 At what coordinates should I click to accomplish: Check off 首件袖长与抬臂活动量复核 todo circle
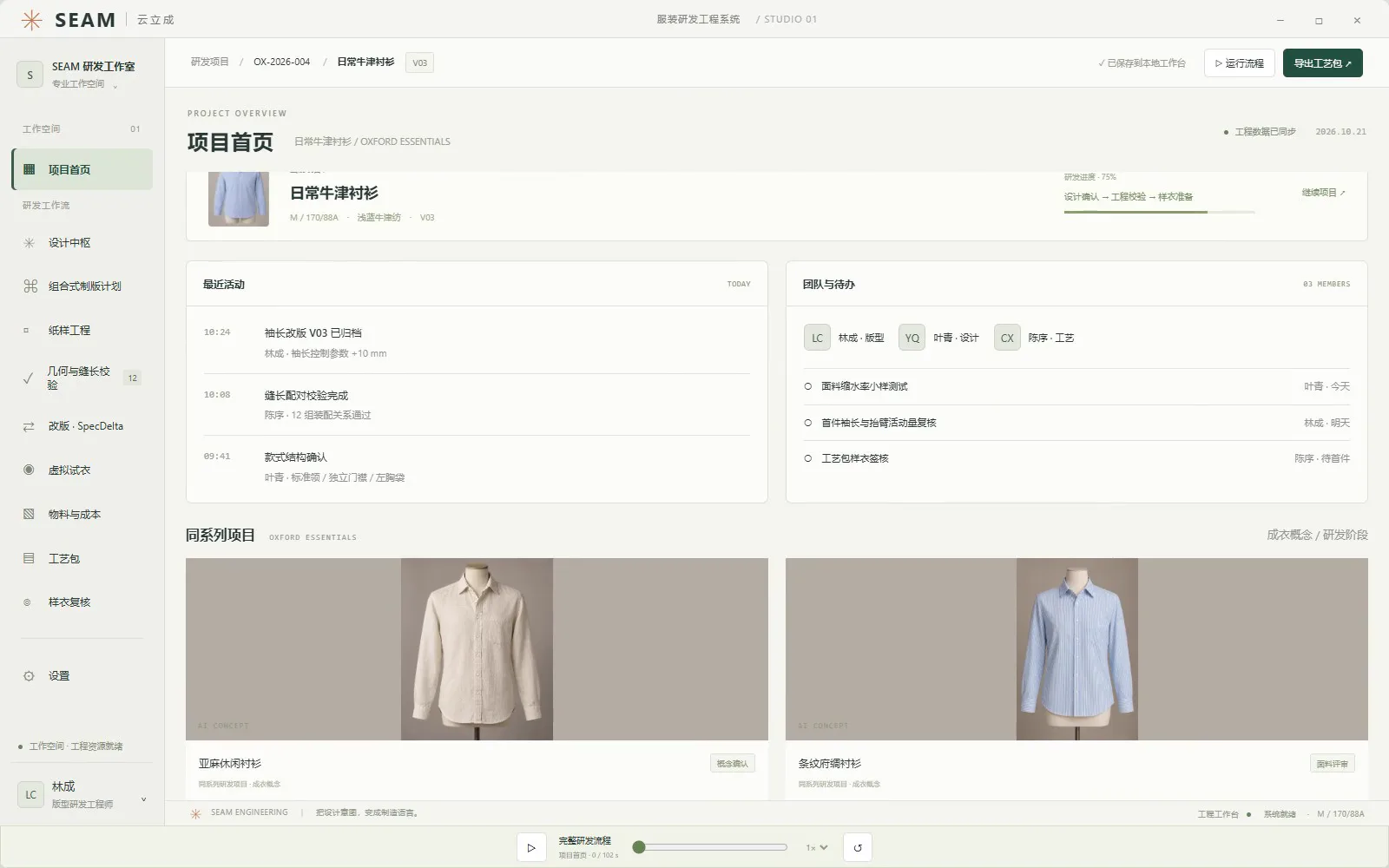pyautogui.click(x=808, y=423)
